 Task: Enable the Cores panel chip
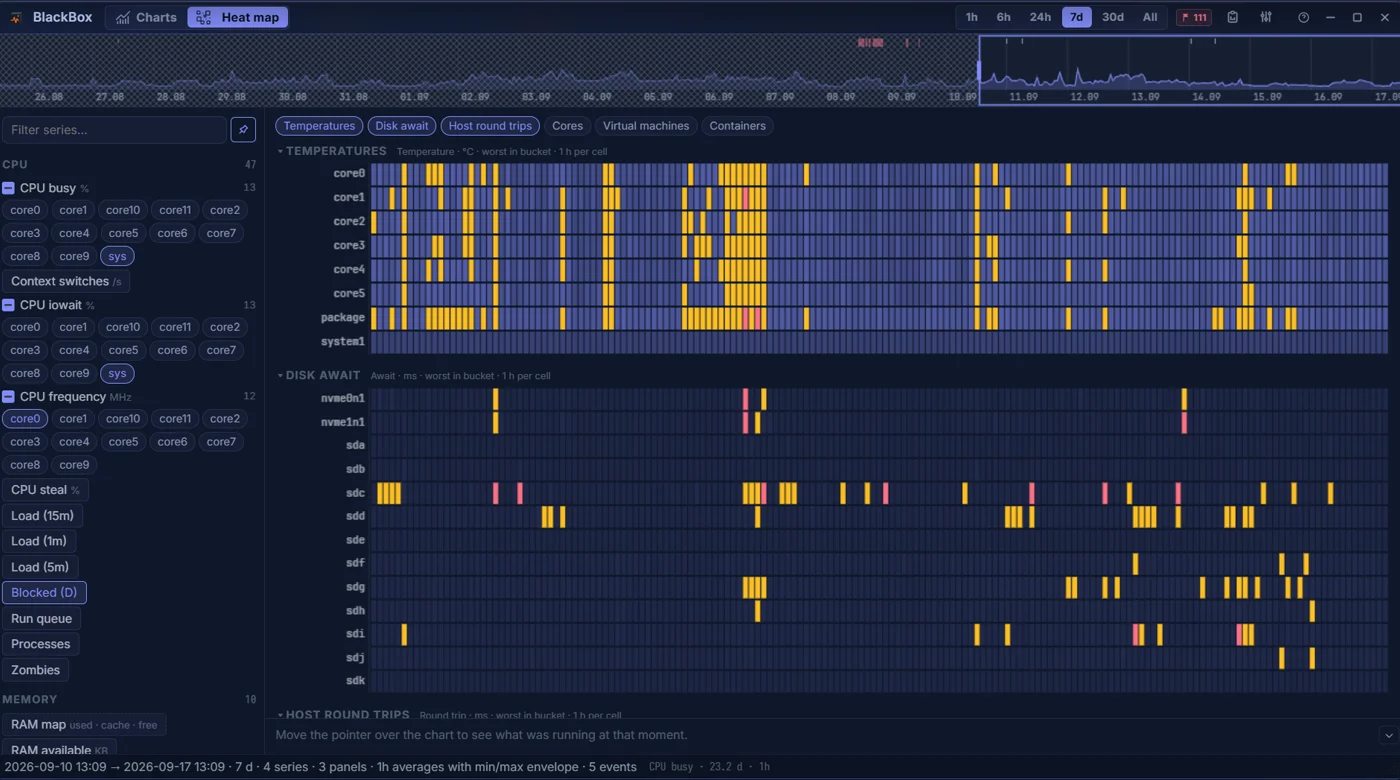coord(567,126)
